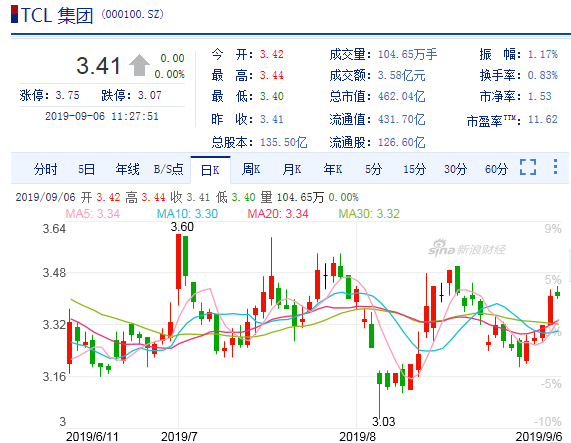571x443 pixels.
Task: Select the 15分 chart tab
Action: (414, 169)
